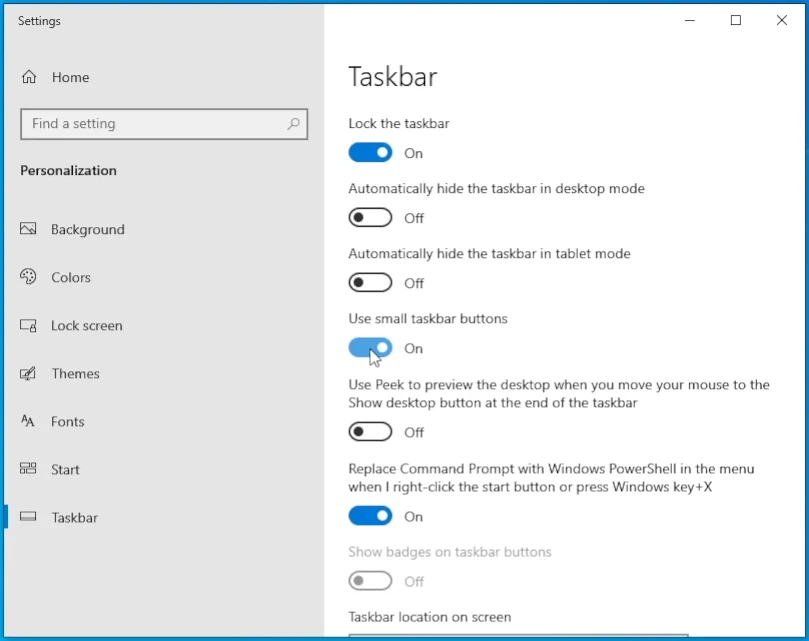Click the Taskbar icon in sidebar
809x641 pixels.
[30, 517]
